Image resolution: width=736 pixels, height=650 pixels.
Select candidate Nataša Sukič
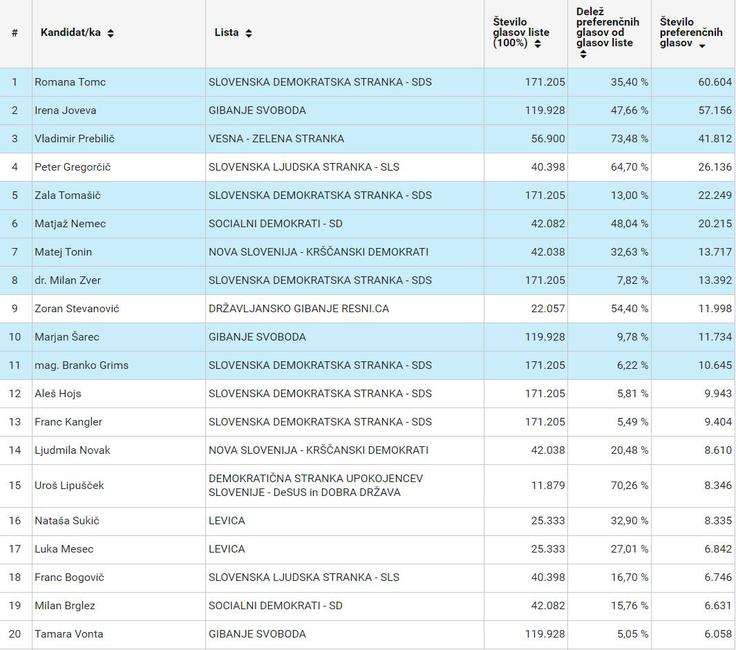[x=67, y=520]
